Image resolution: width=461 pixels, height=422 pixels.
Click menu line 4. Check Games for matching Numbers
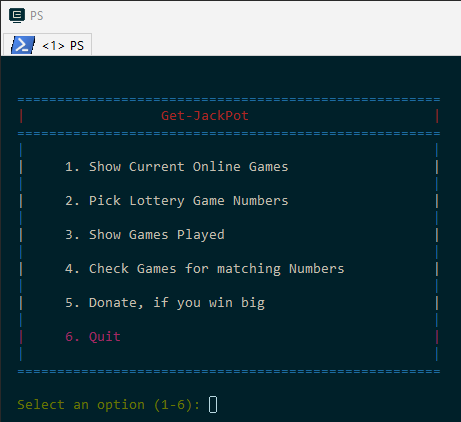(x=204, y=269)
